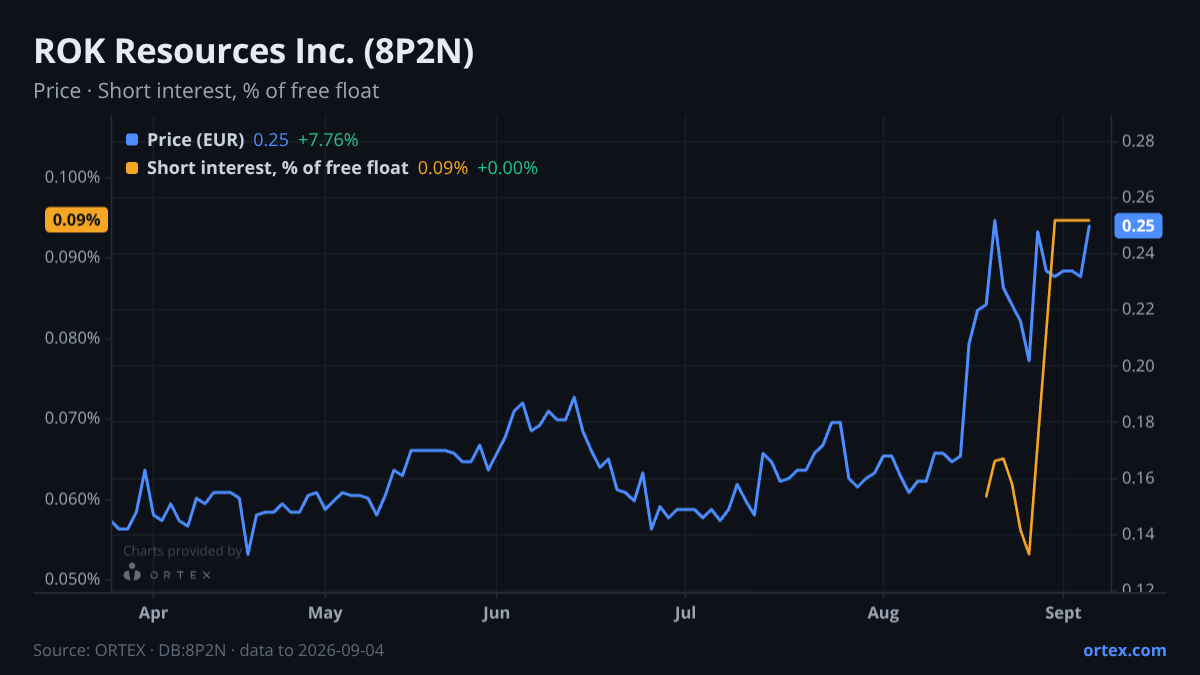Click the 0.18 right axis label
The height and width of the screenshot is (675, 1200).
(1138, 422)
